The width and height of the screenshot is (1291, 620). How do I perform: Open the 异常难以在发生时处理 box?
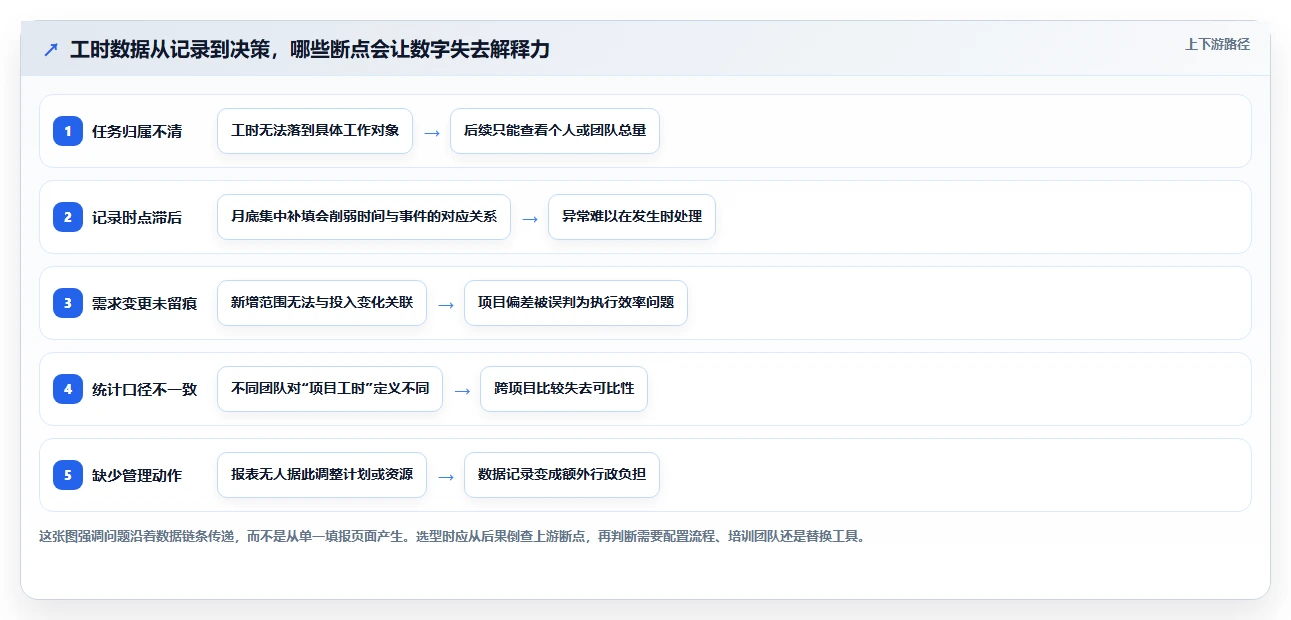click(x=632, y=217)
